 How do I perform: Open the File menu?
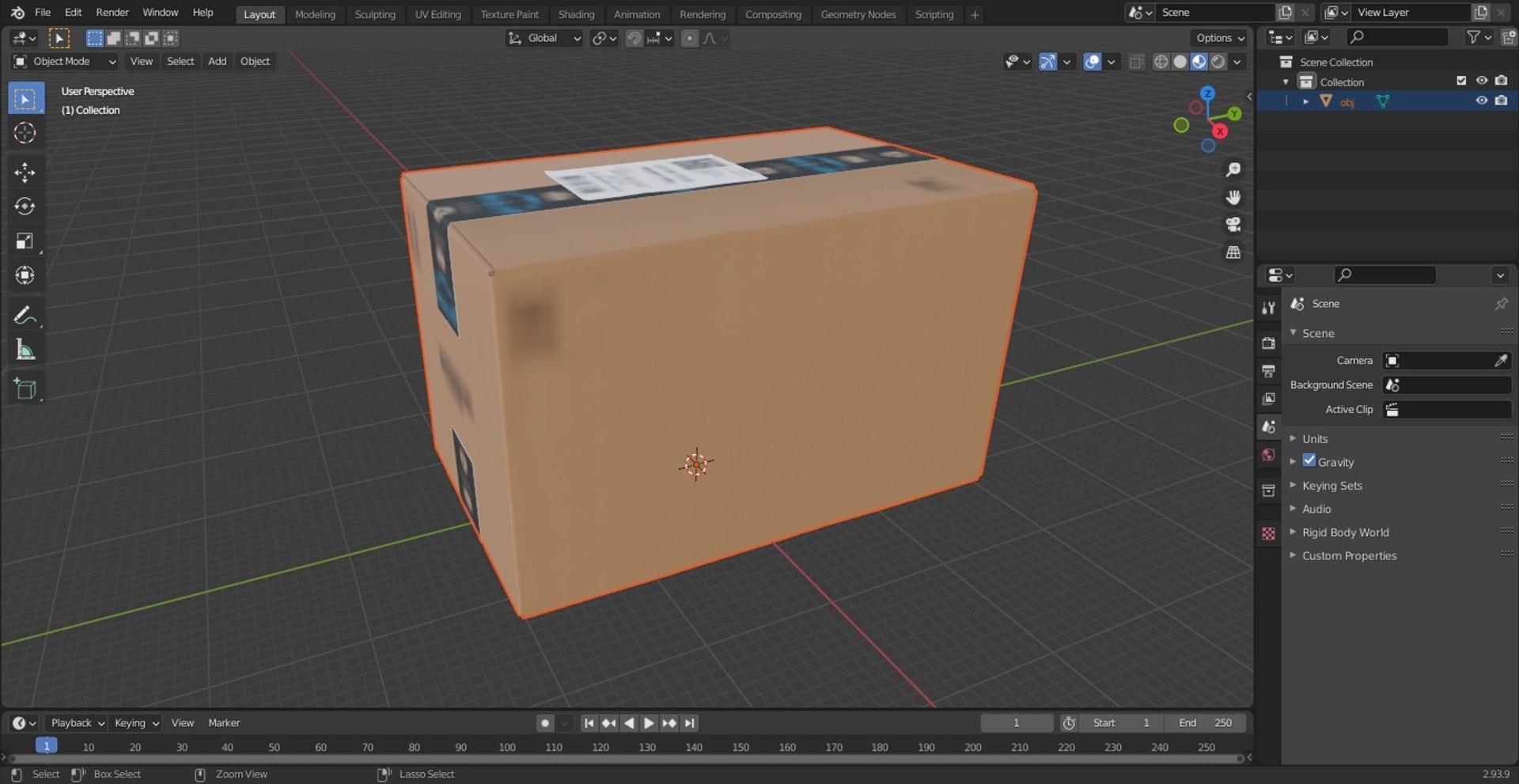coord(43,13)
